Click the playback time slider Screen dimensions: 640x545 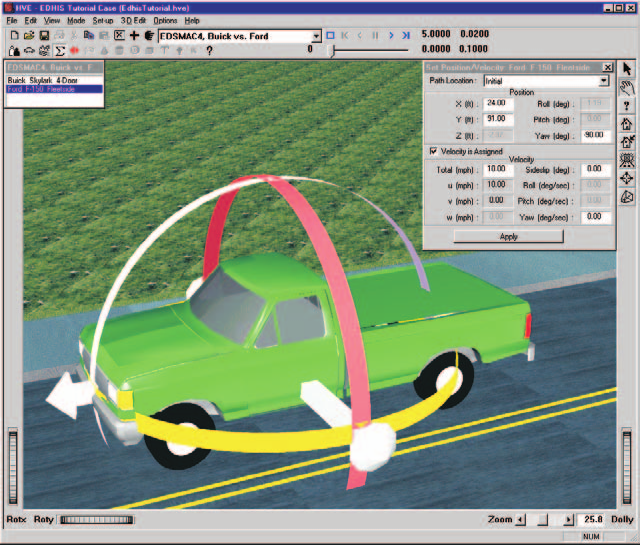[370, 50]
